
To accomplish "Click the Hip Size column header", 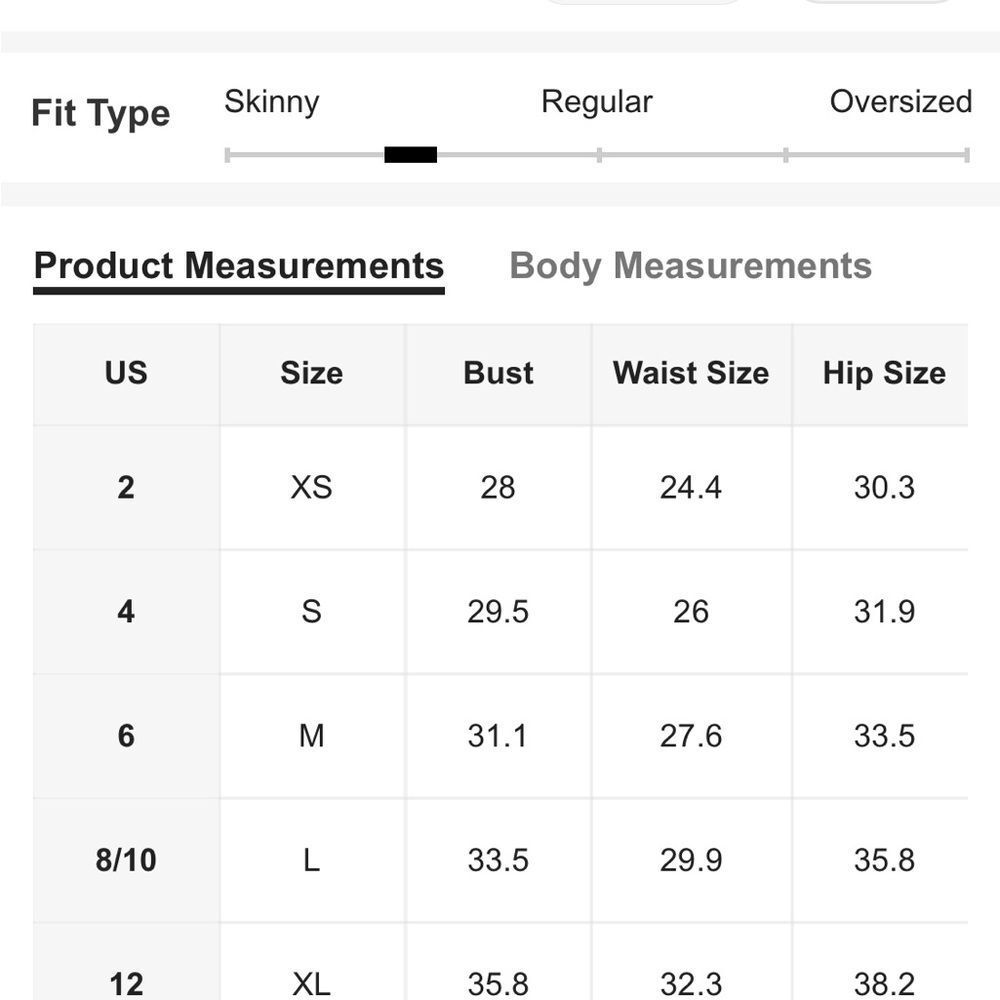I will (x=884, y=373).
